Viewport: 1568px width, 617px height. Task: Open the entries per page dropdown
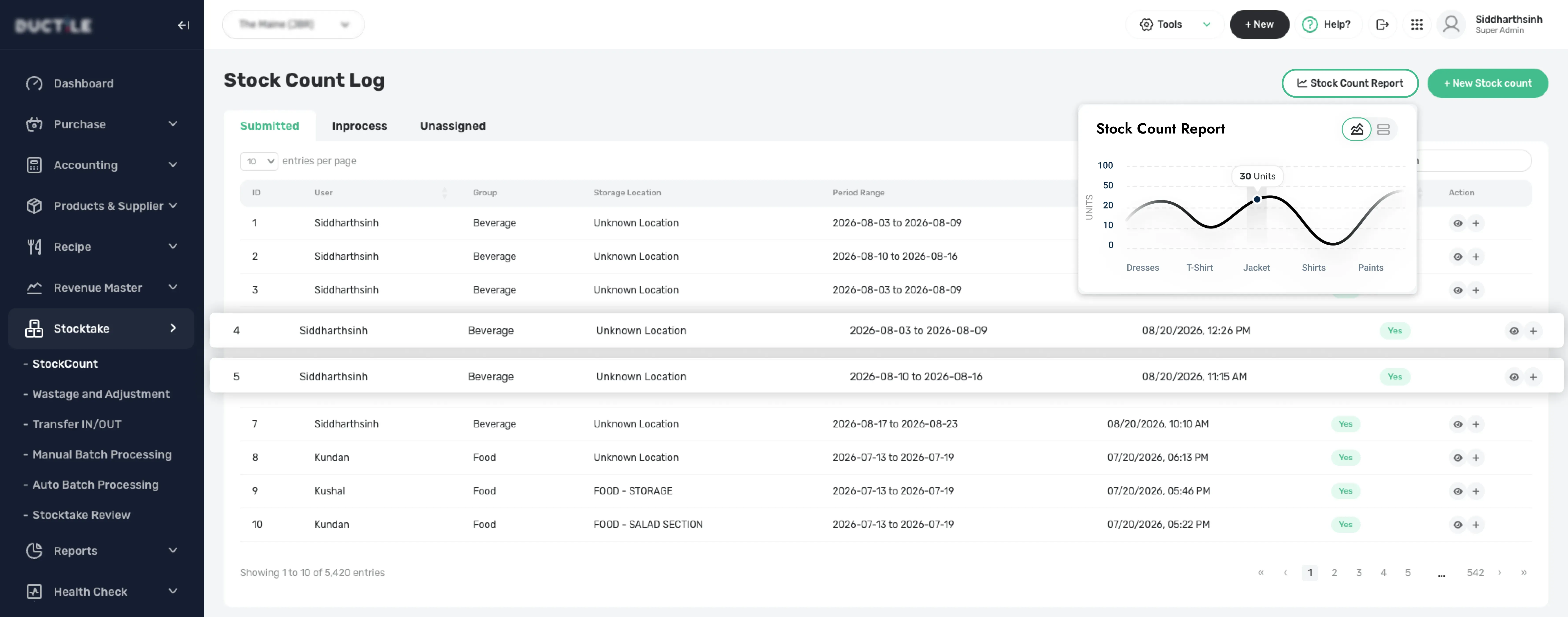259,161
